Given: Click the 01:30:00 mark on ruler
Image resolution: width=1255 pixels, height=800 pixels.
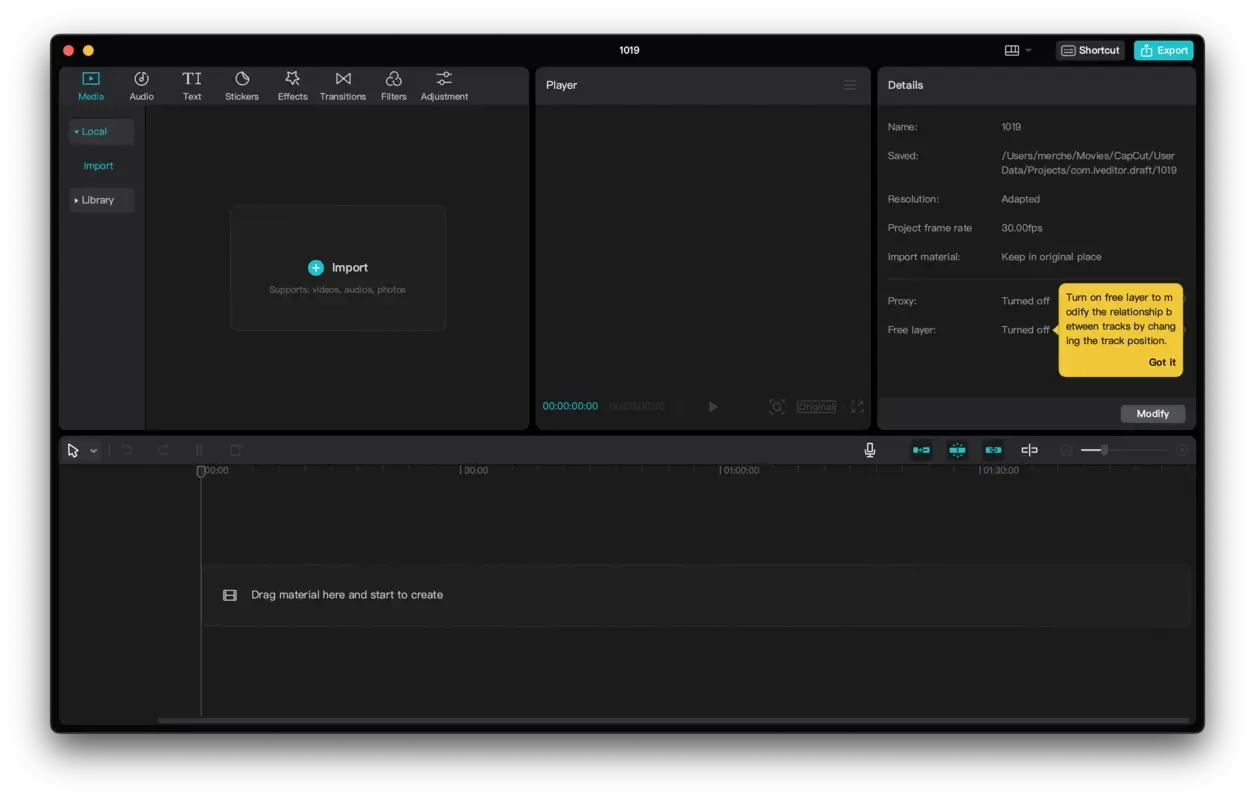Looking at the screenshot, I should tap(1000, 470).
